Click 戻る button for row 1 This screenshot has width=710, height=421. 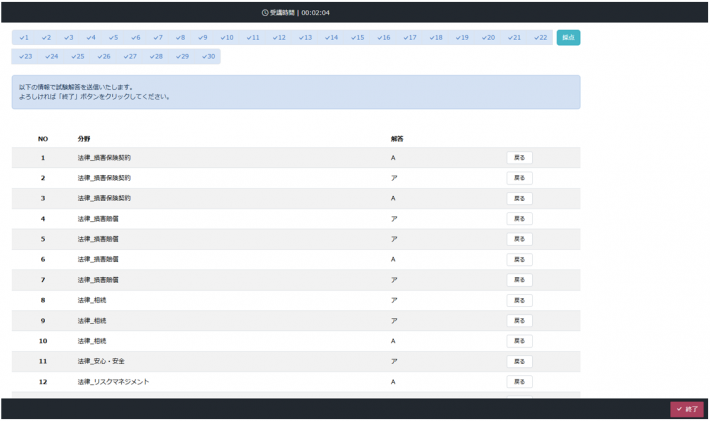point(519,158)
